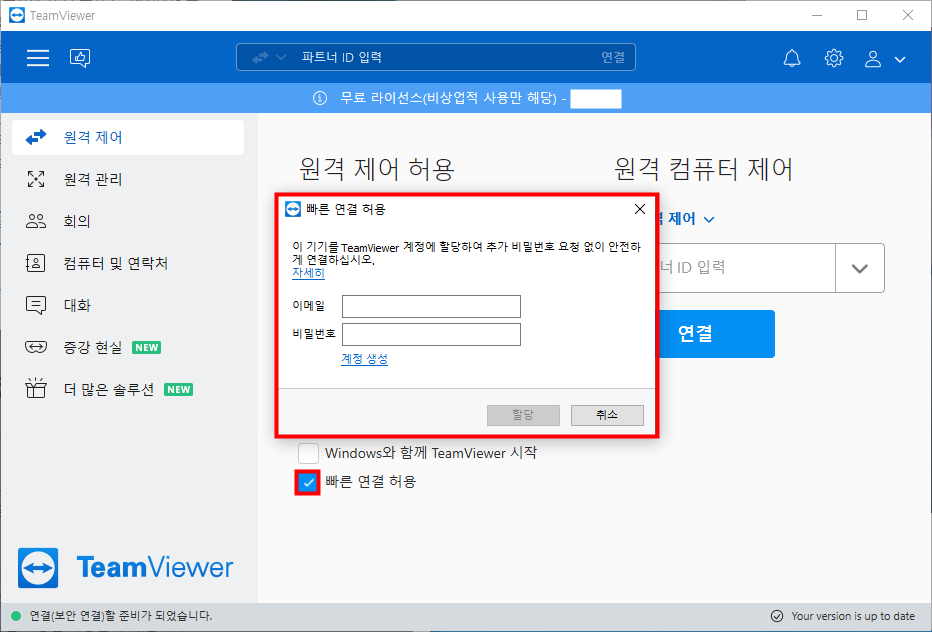Select 원격 제어 sidebar tab

point(128,137)
